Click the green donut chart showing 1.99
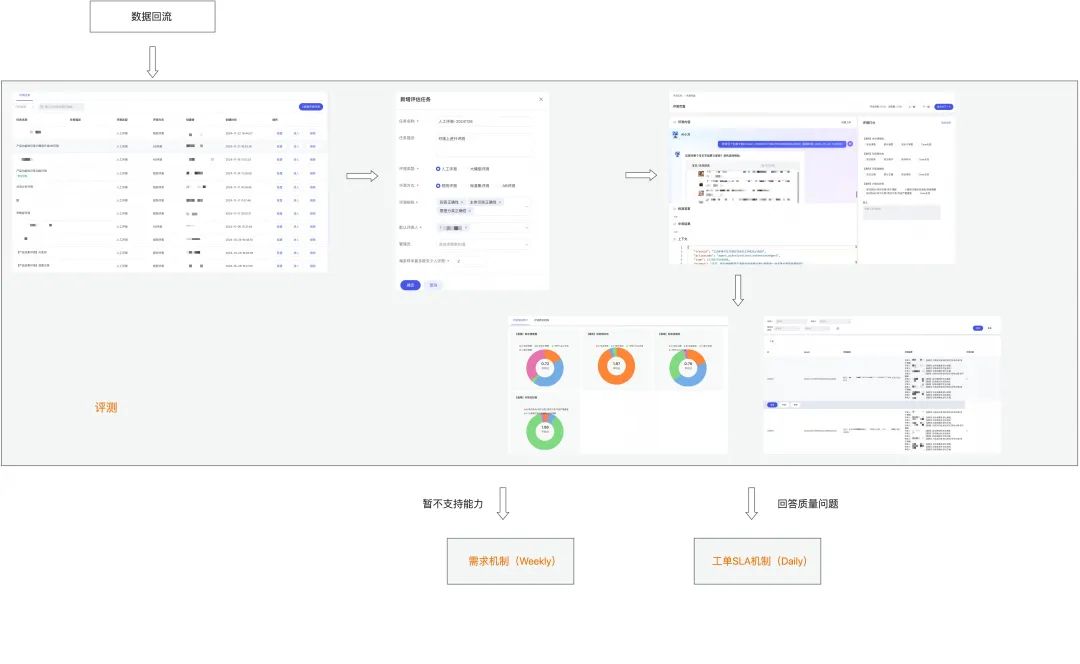 point(545,431)
